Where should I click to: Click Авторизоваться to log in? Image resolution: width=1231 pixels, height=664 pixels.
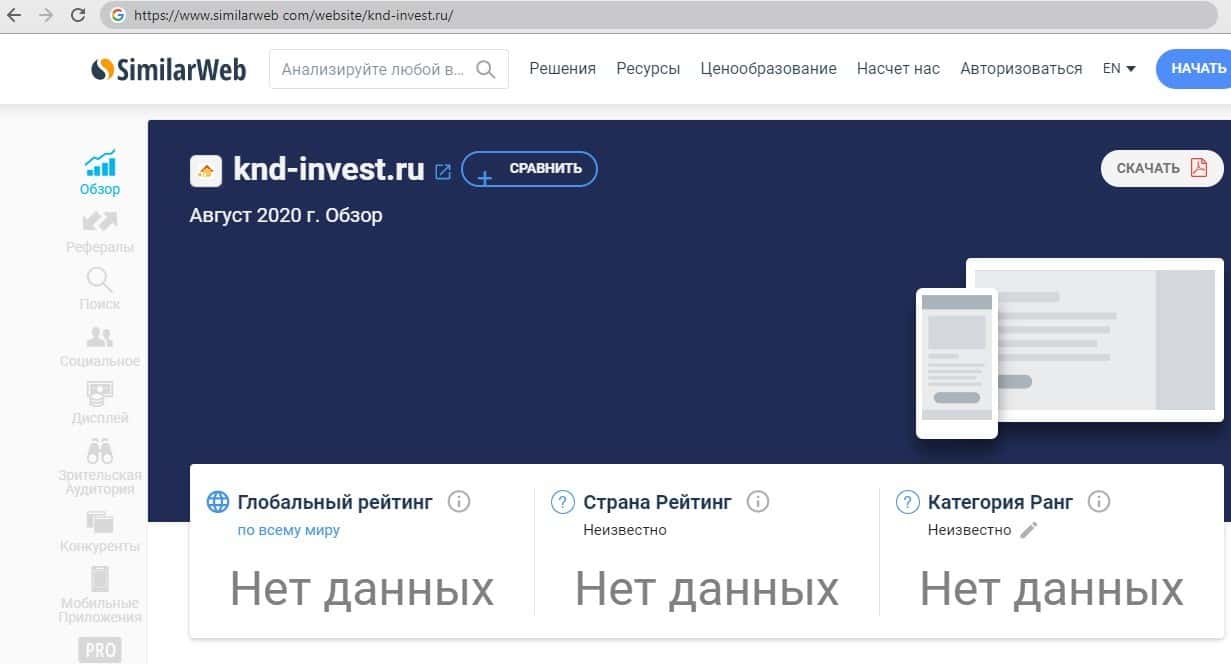(x=1021, y=69)
